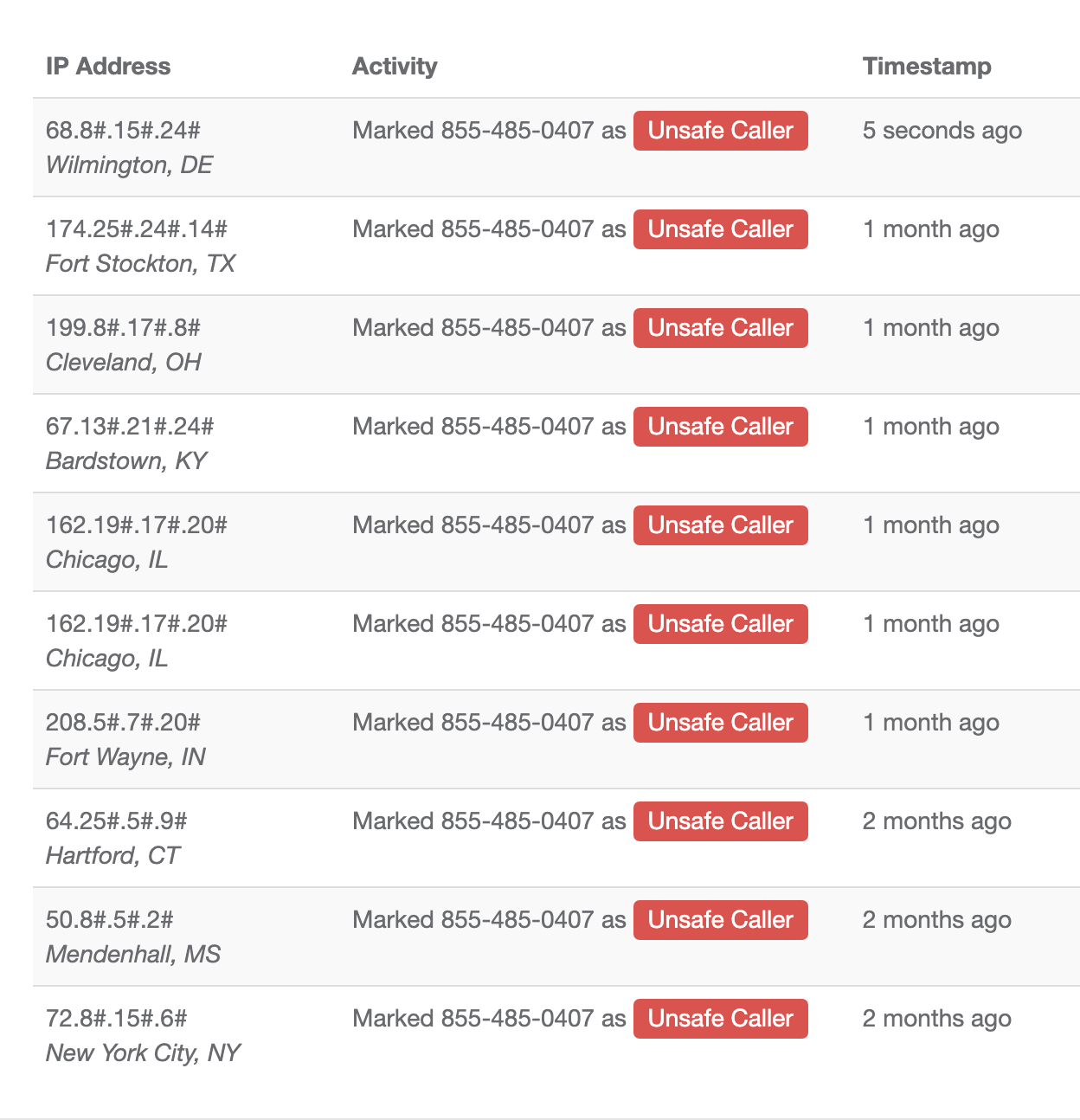Click Unsafe Caller badge in Fort Wayne row

(x=720, y=723)
